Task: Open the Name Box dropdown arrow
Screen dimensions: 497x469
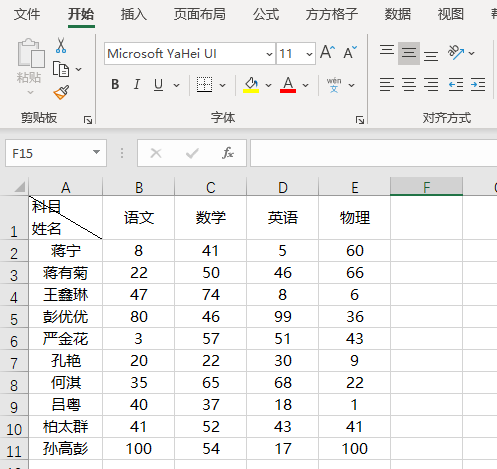Action: tap(96, 152)
